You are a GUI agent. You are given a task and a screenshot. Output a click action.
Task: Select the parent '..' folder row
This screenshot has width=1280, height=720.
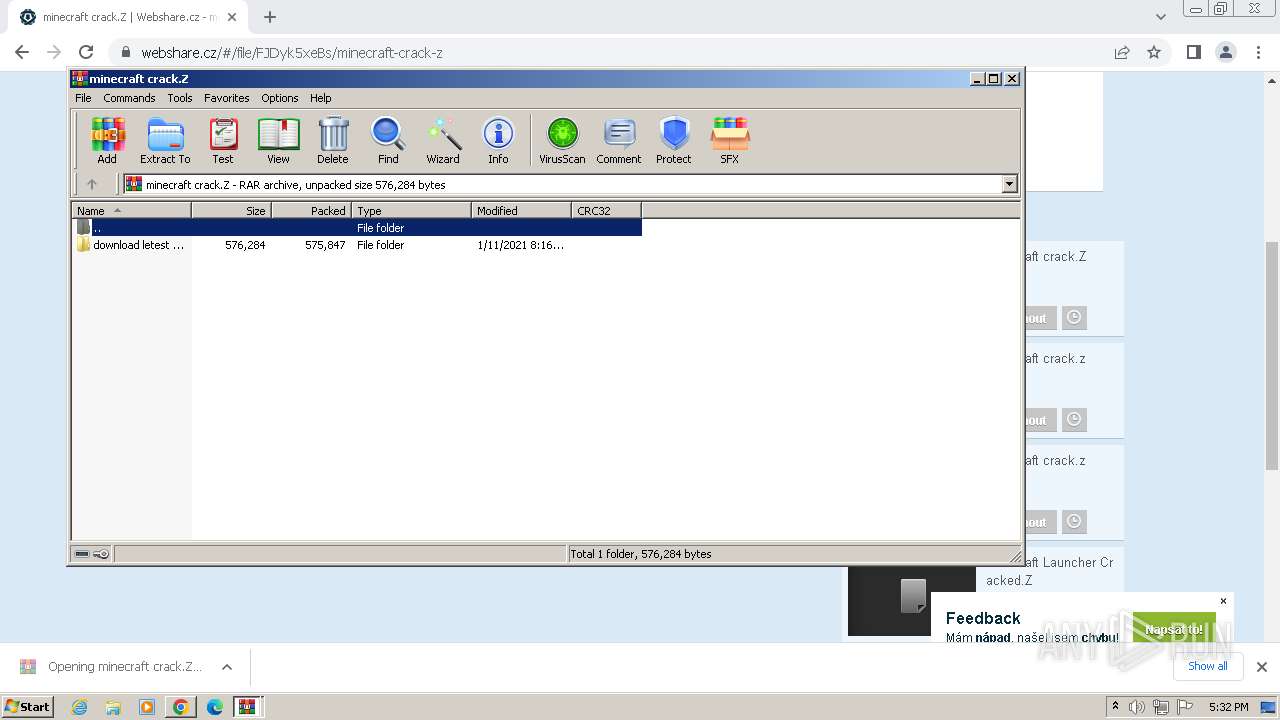pyautogui.click(x=357, y=228)
